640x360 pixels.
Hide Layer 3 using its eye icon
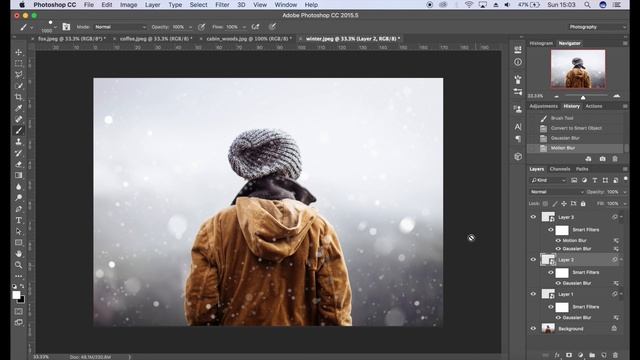point(533,217)
